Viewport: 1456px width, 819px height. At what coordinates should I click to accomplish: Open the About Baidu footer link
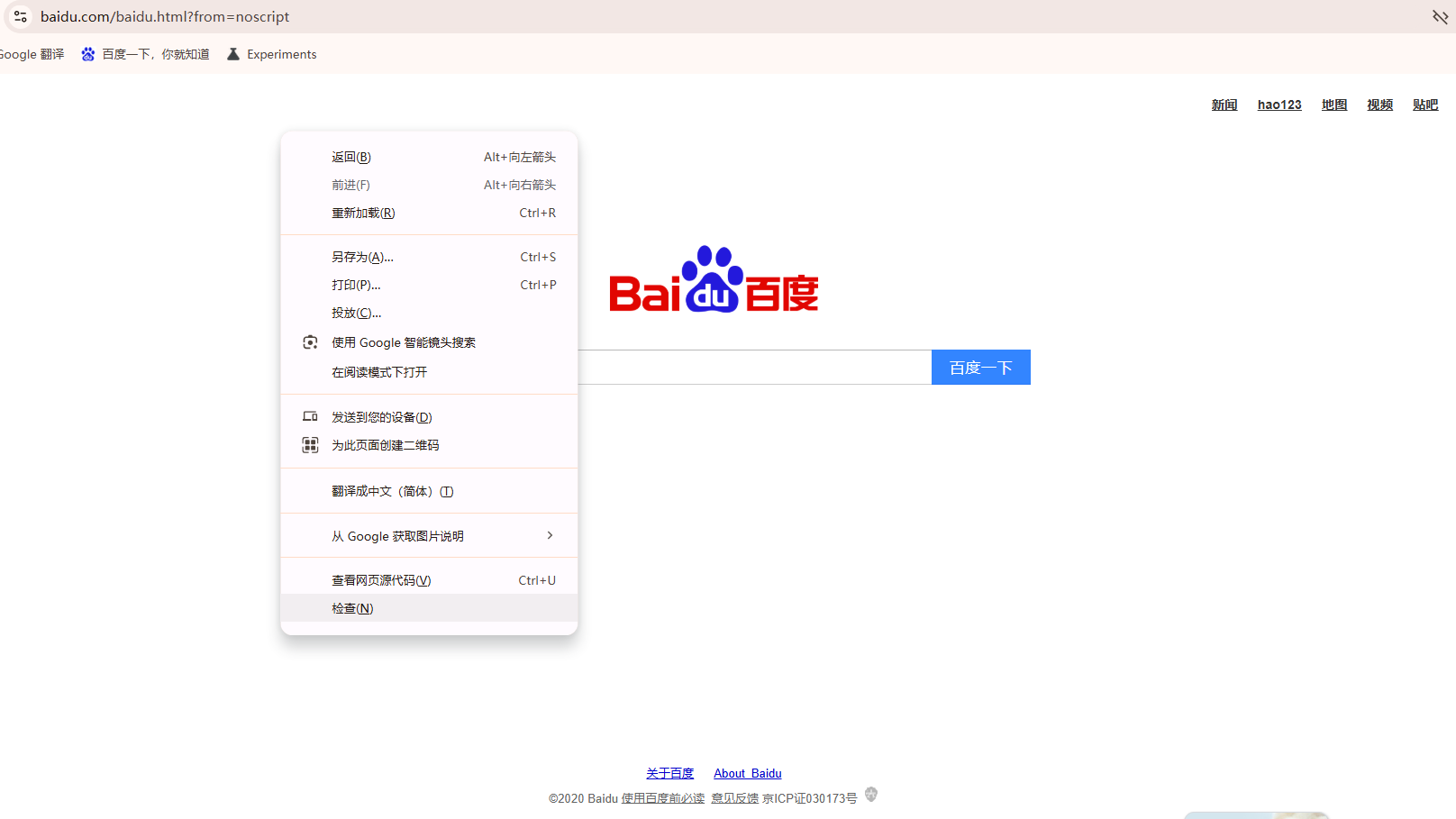pyautogui.click(x=748, y=773)
